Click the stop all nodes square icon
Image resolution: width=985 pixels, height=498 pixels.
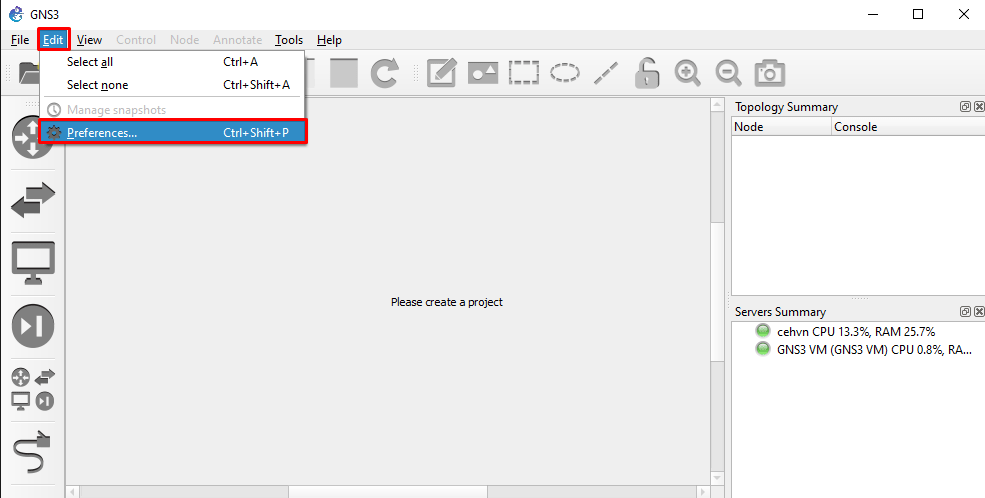tap(344, 73)
